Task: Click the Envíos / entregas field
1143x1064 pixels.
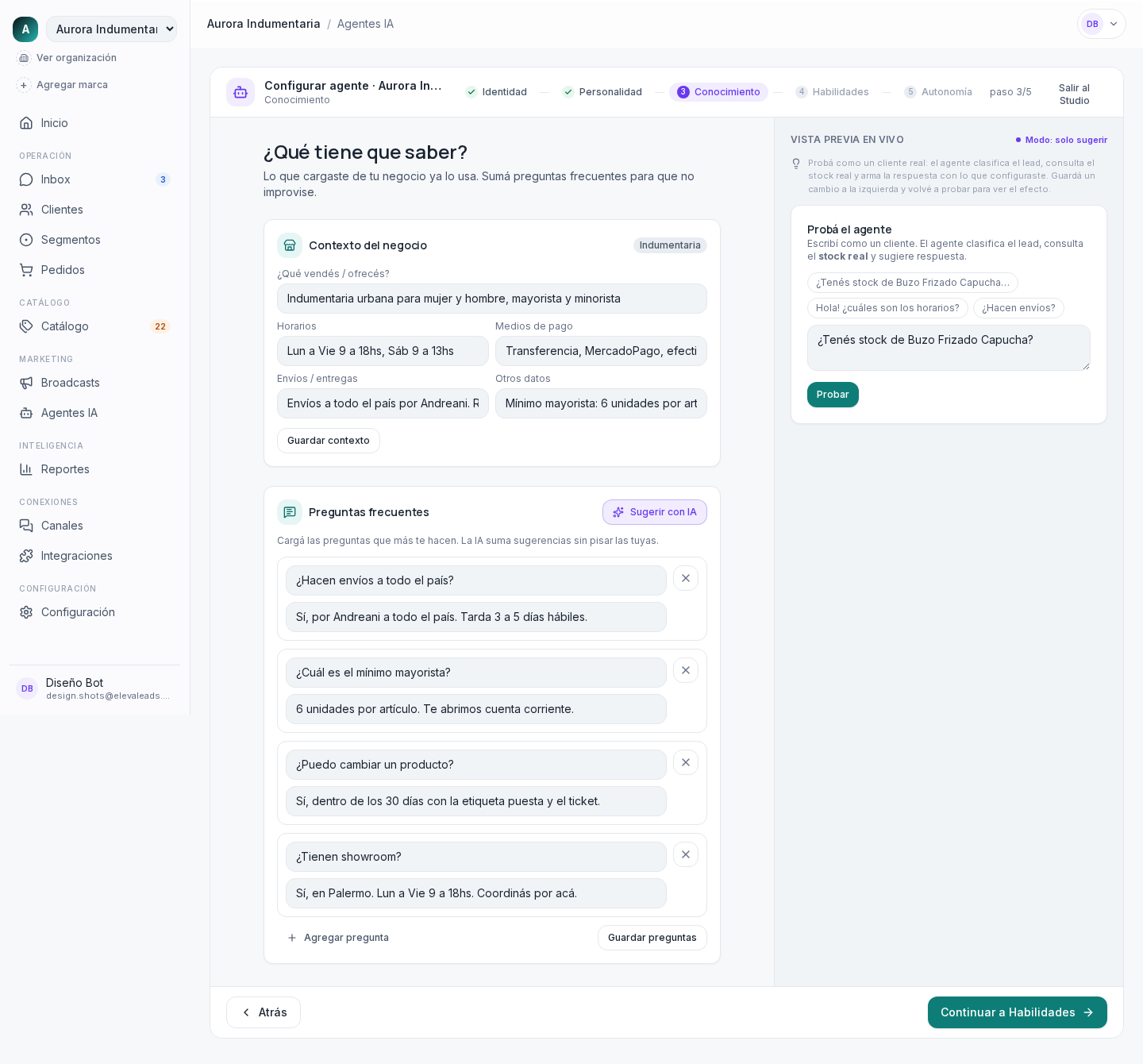Action: (383, 403)
